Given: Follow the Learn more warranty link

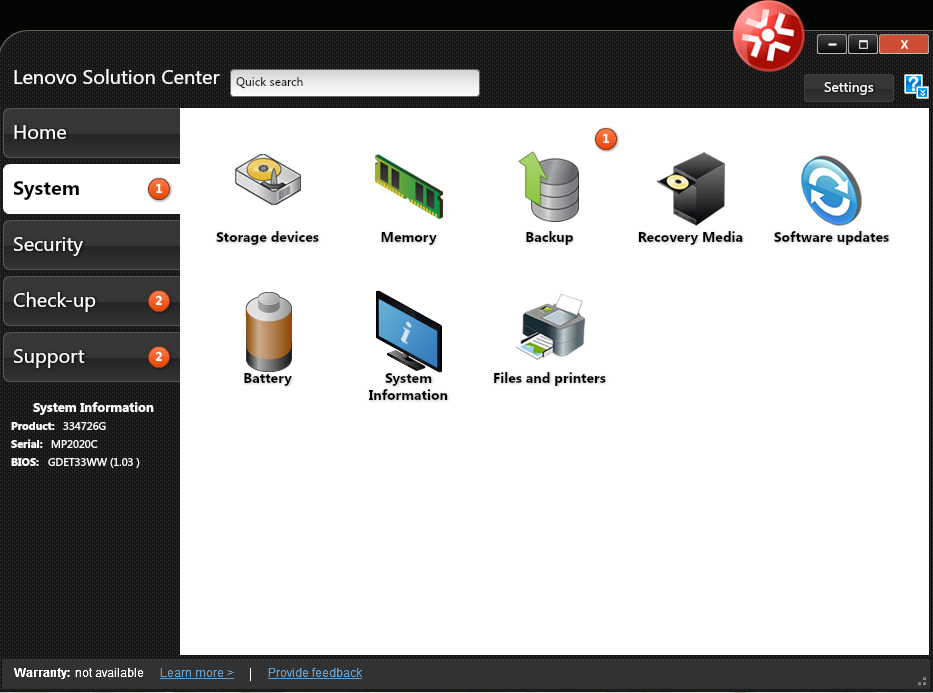Looking at the screenshot, I should tap(196, 673).
